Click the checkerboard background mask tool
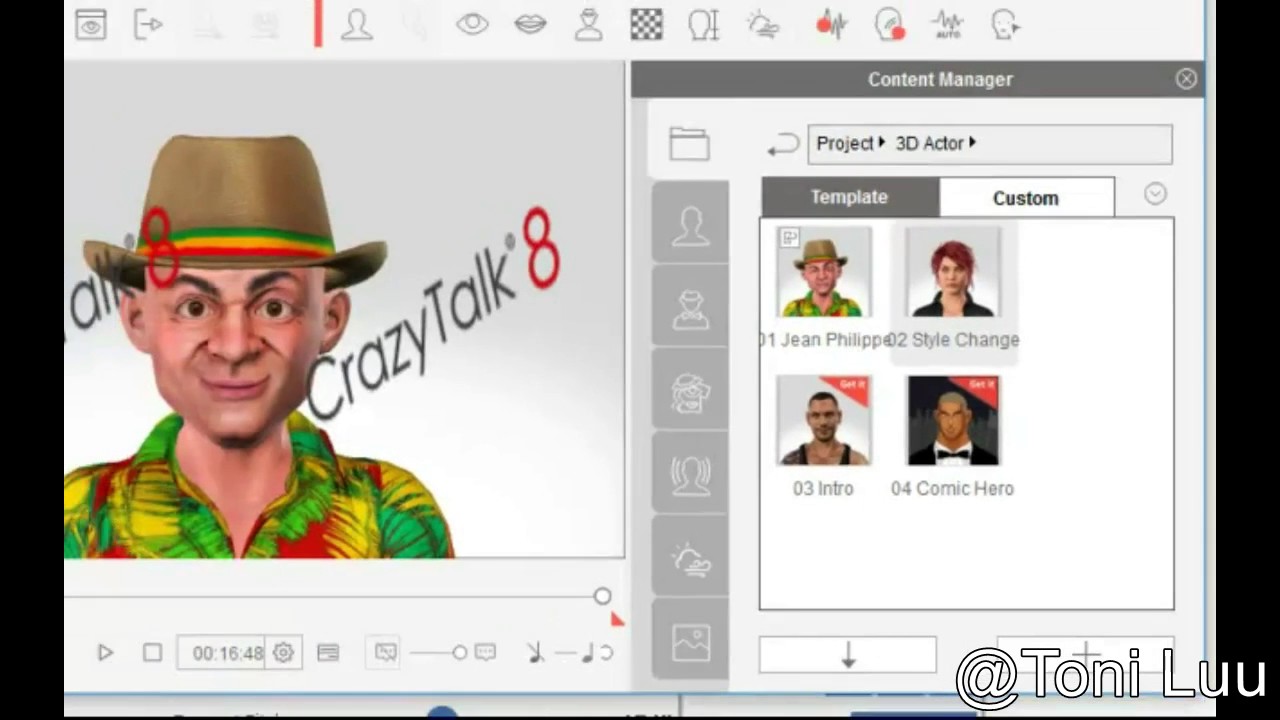The image size is (1280, 720). coord(646,24)
